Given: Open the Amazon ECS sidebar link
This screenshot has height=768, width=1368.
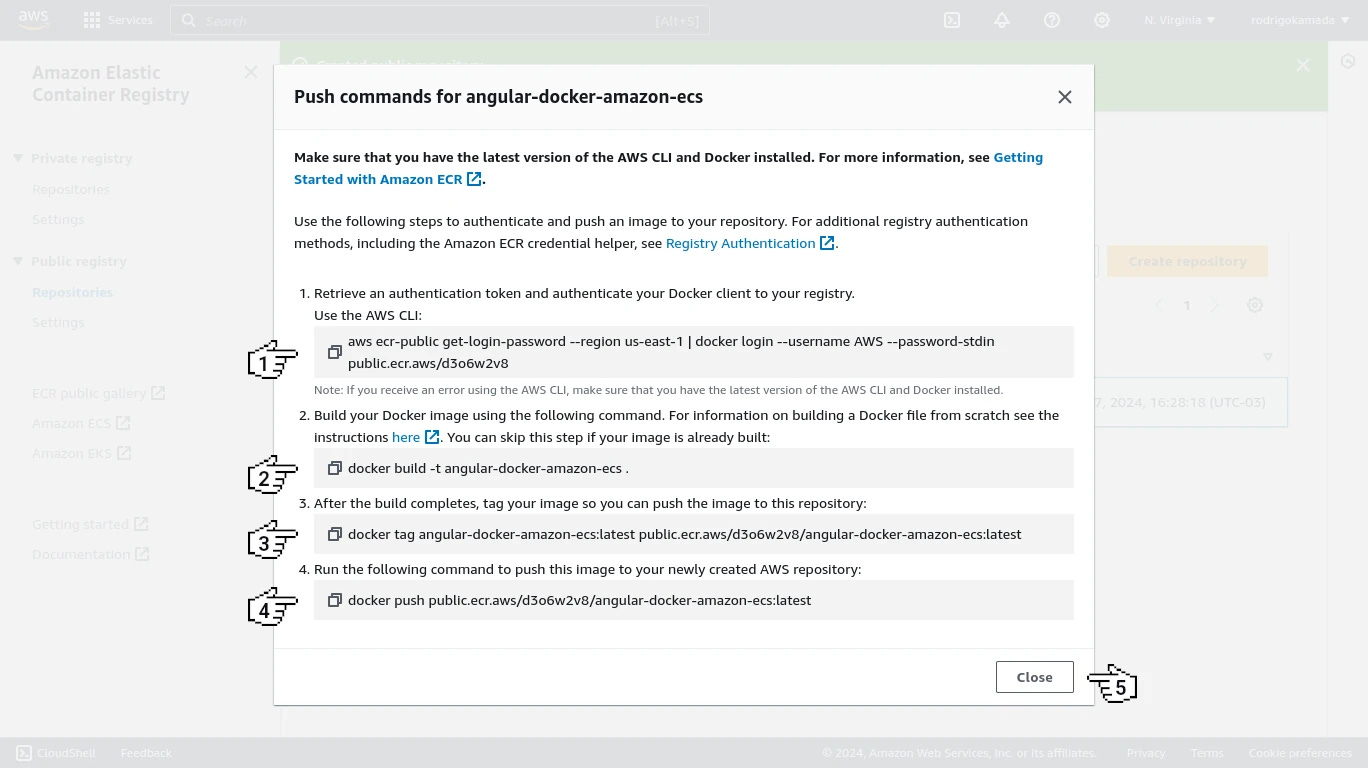Looking at the screenshot, I should point(81,423).
